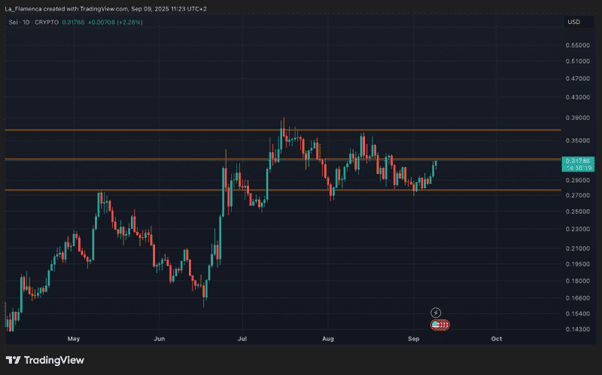Image resolution: width=602 pixels, height=375 pixels.
Task: Click the lightning bolt event icon
Action: pos(435,312)
